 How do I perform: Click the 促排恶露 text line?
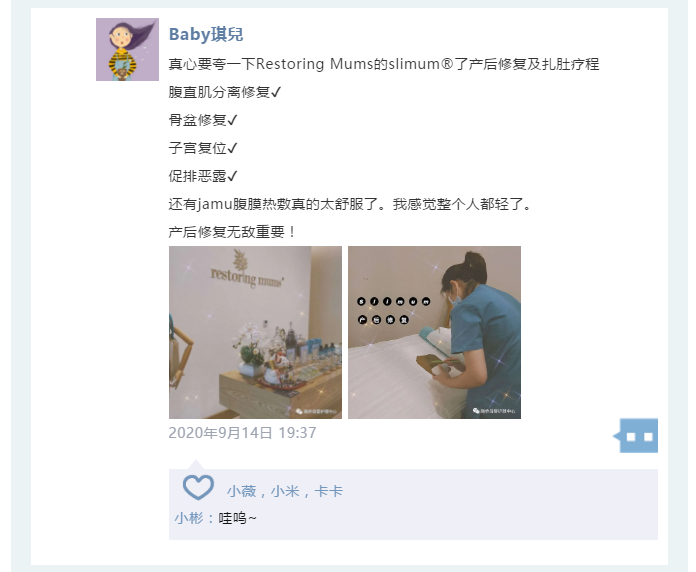point(203,176)
